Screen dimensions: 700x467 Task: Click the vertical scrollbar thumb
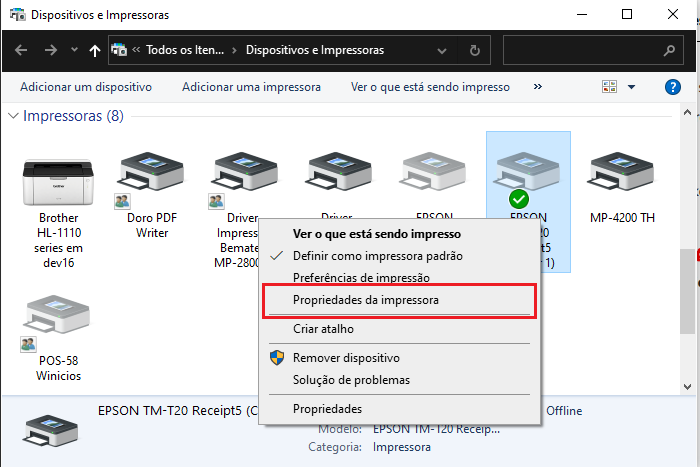687,291
